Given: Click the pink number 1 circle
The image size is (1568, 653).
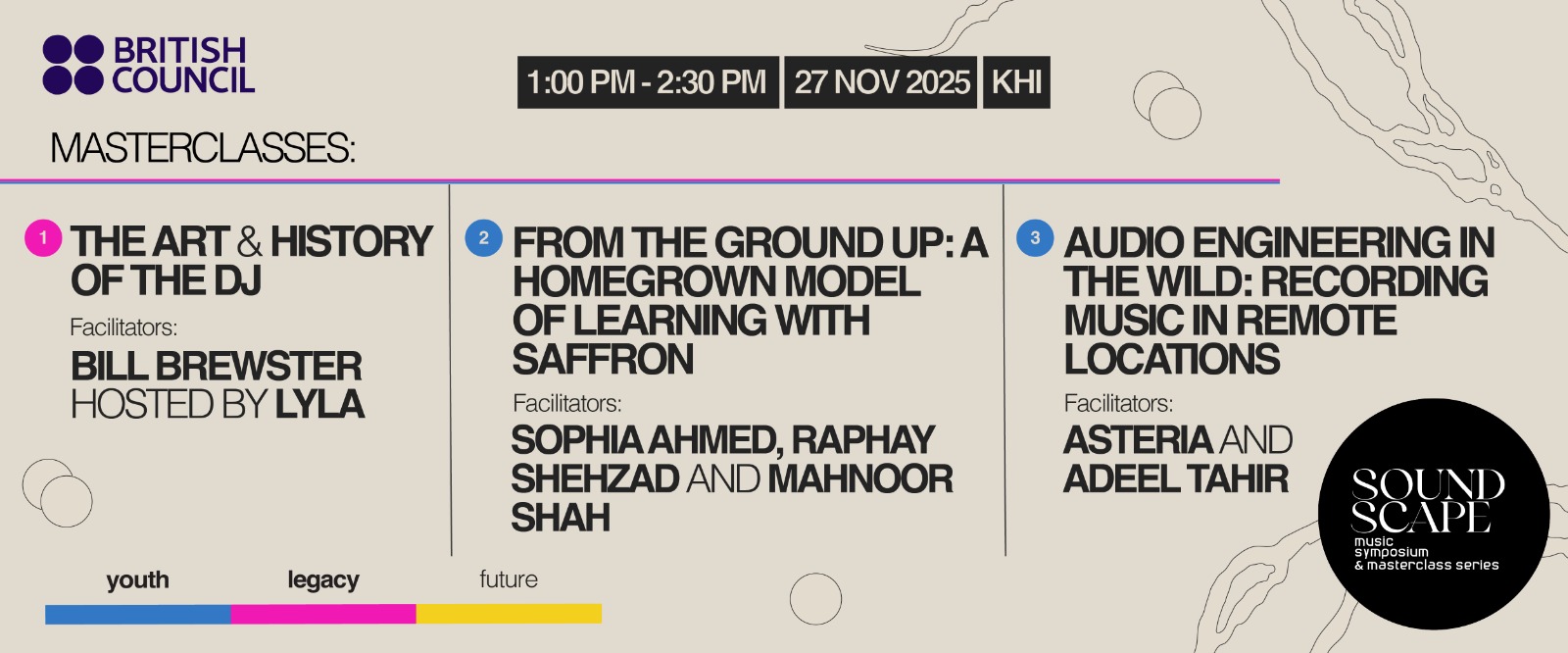Looking at the screenshot, I should click(43, 238).
